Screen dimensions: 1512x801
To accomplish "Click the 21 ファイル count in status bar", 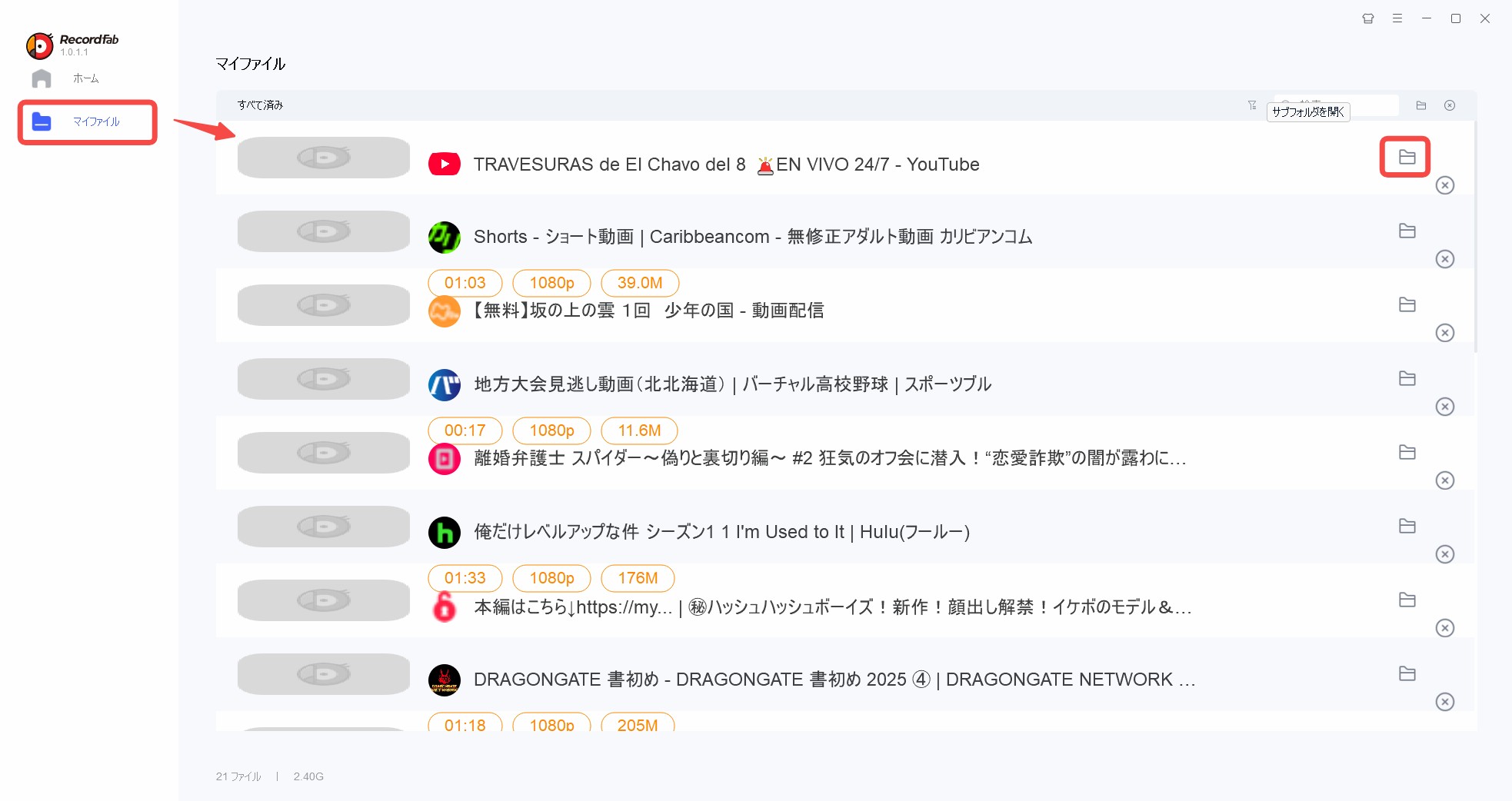I will [238, 776].
